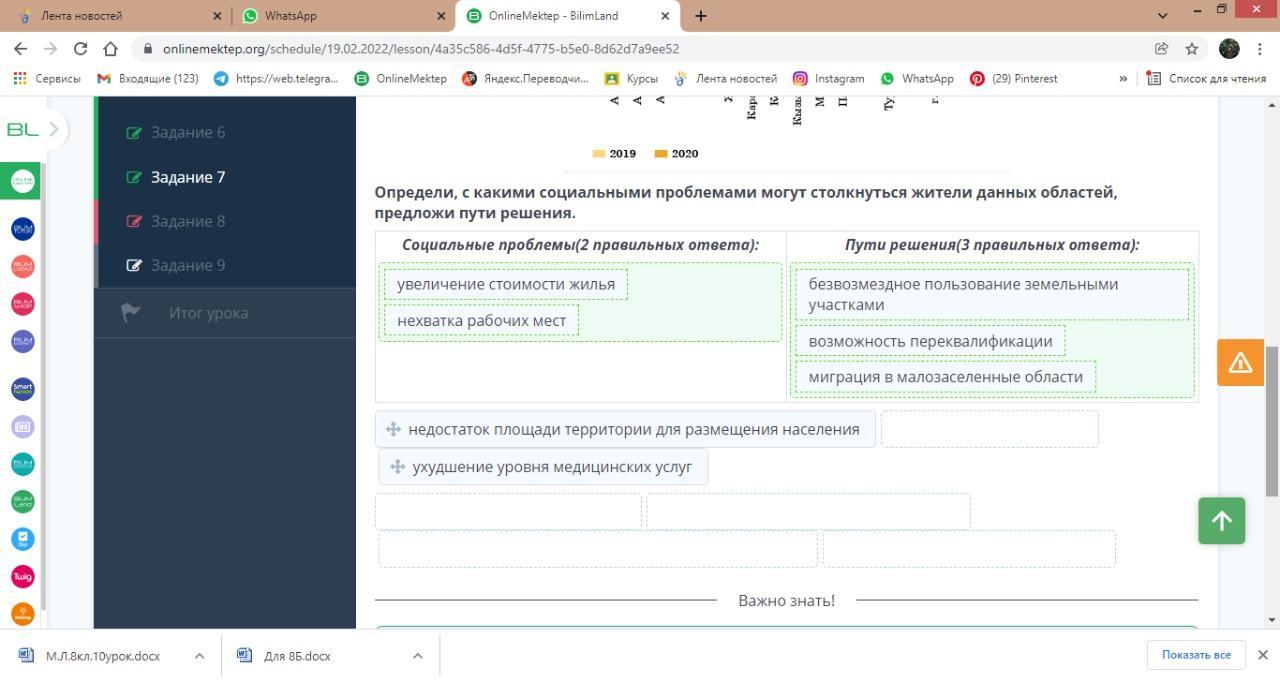The height and width of the screenshot is (682, 1280).
Task: Reload the page with refresh icon
Action: (x=80, y=49)
